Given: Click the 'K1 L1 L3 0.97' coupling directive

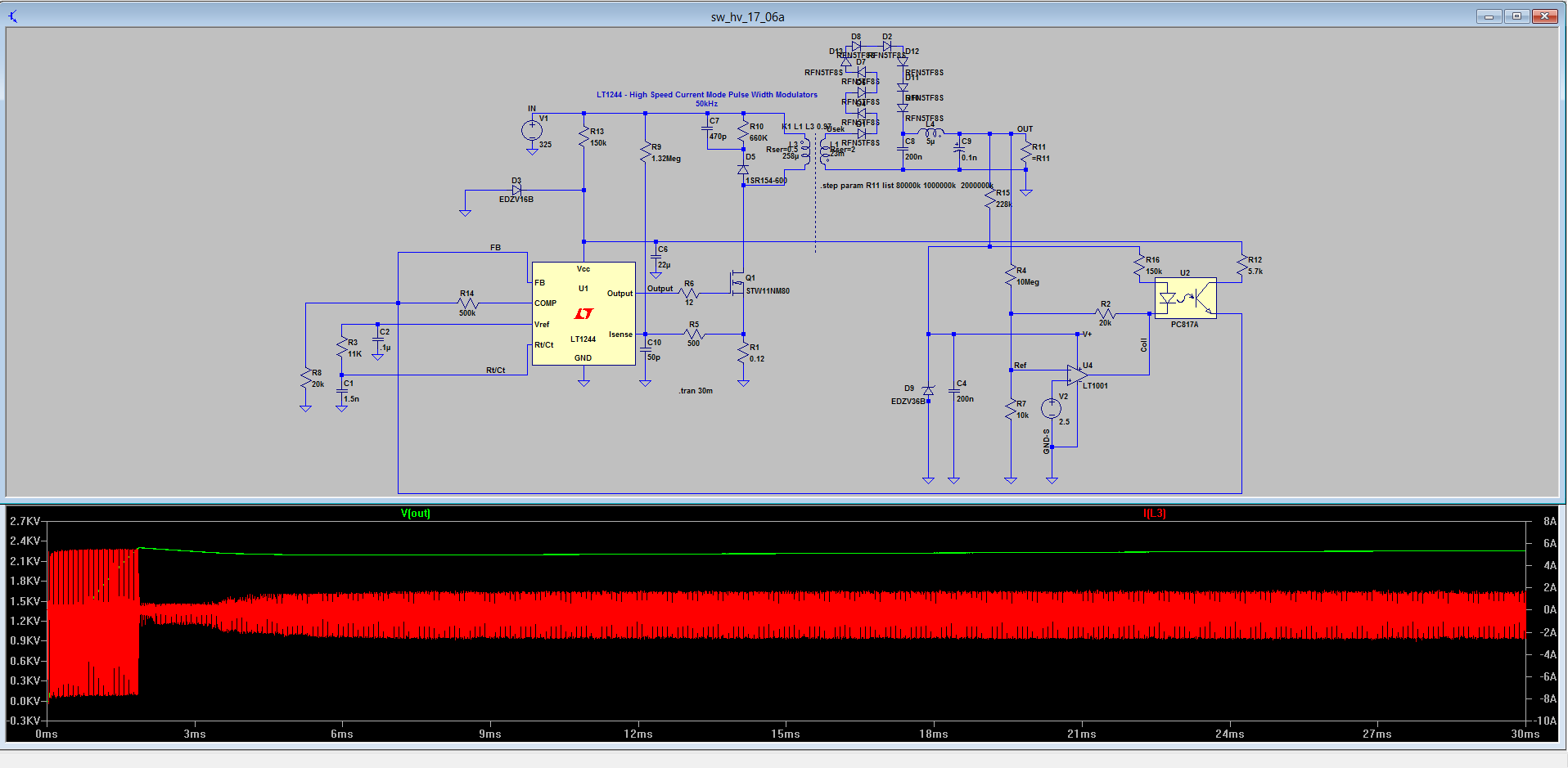Looking at the screenshot, I should point(807,127).
